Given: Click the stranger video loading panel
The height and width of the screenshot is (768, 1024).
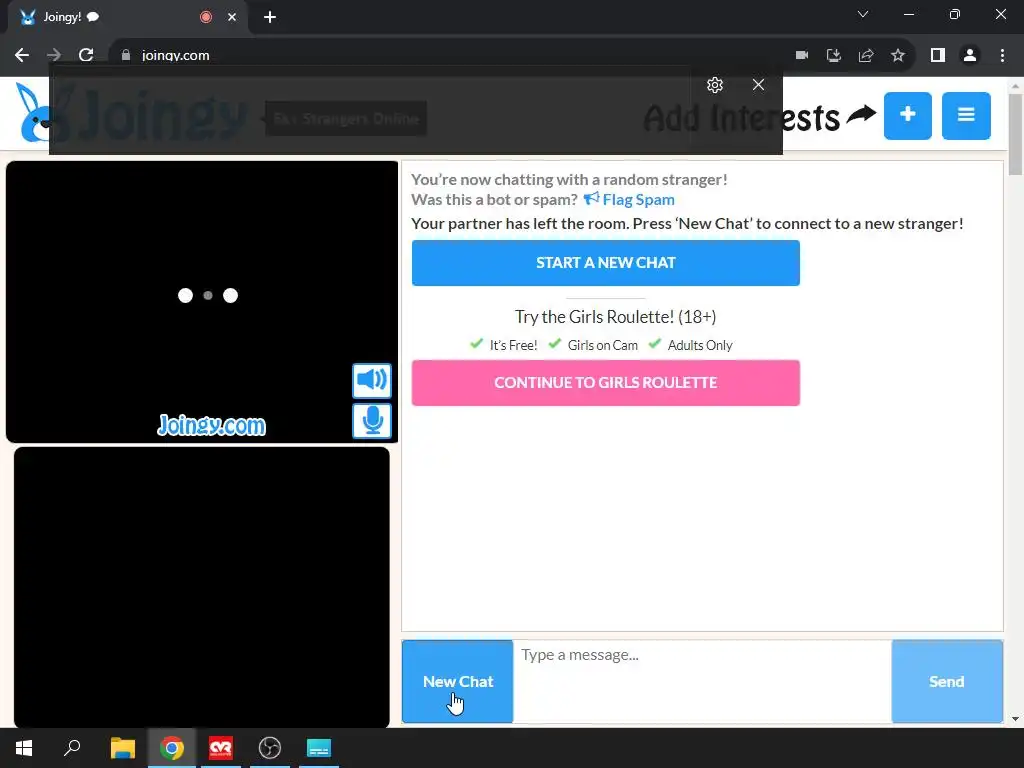Looking at the screenshot, I should click(x=202, y=302).
